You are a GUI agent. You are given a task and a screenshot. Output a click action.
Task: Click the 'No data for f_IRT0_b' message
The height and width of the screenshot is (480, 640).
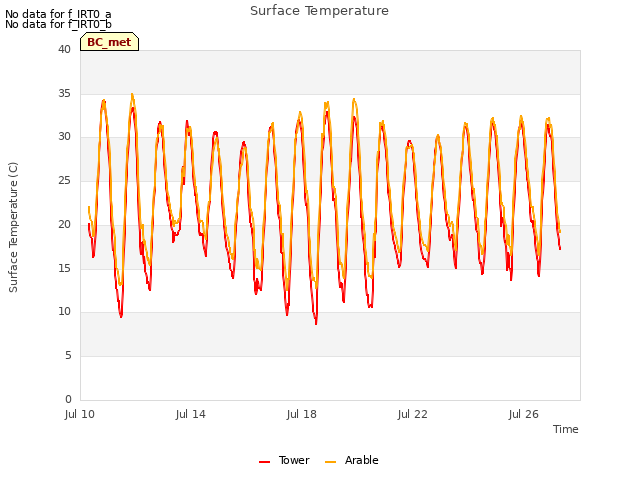pyautogui.click(x=58, y=24)
